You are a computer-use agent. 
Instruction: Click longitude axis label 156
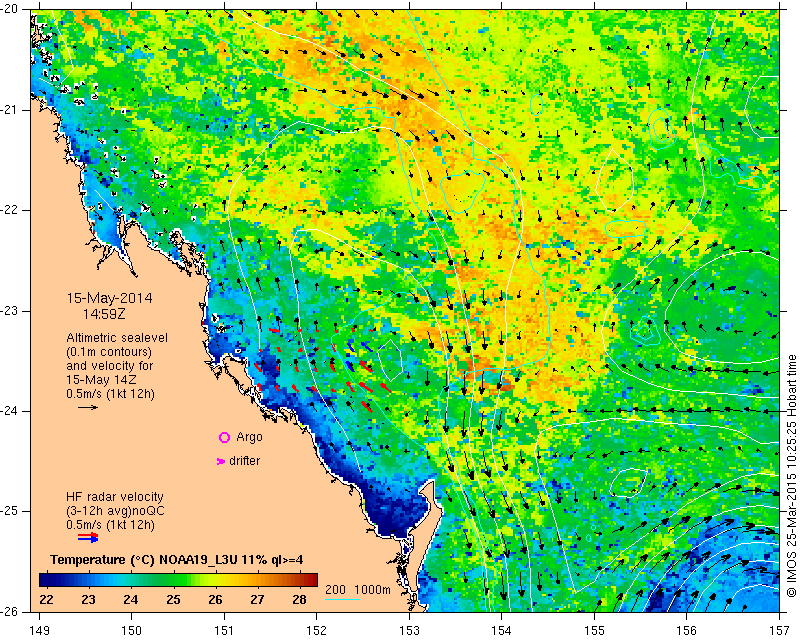(x=687, y=631)
